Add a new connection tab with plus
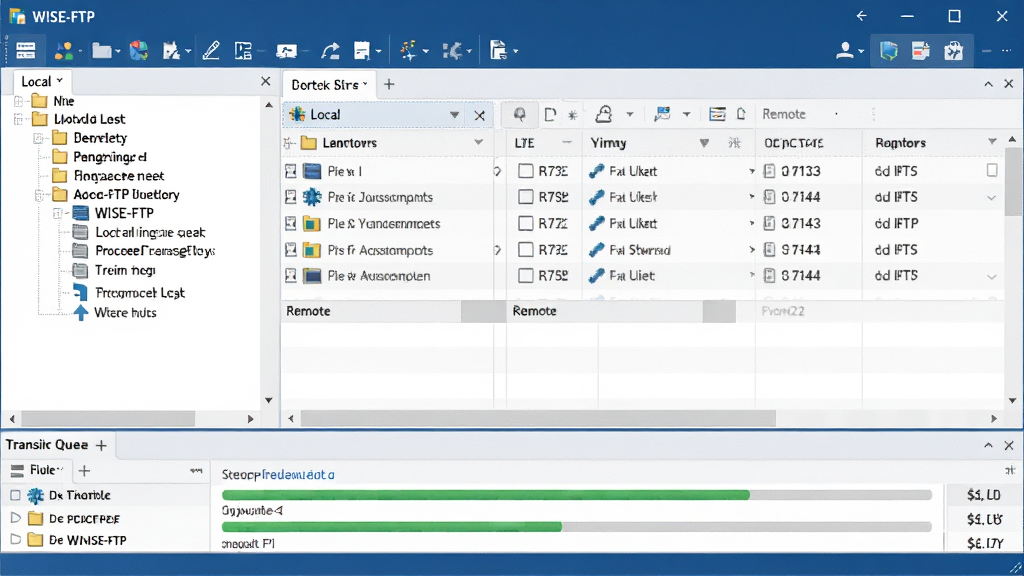 pyautogui.click(x=389, y=84)
